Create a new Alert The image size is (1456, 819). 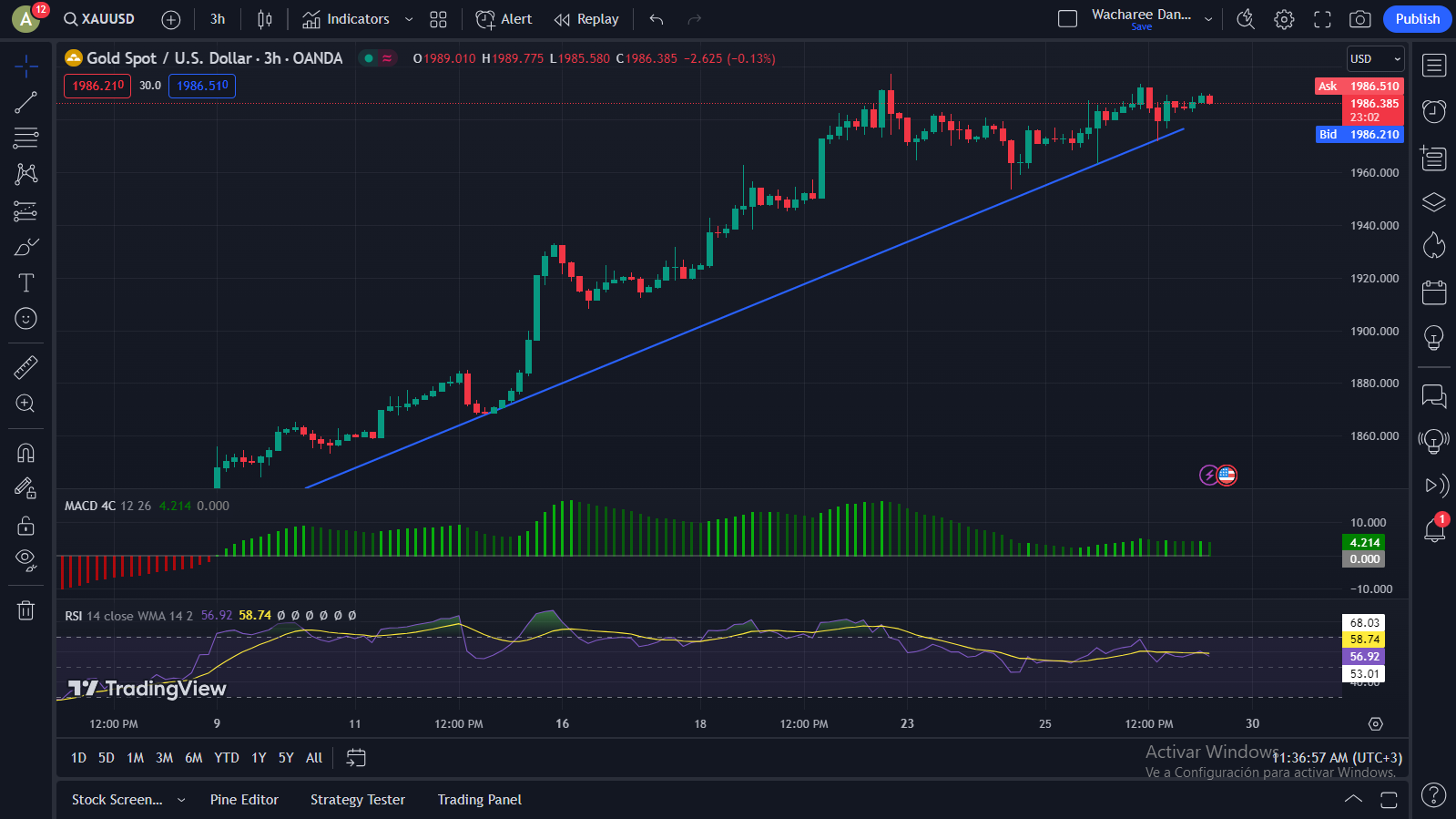pyautogui.click(x=504, y=19)
